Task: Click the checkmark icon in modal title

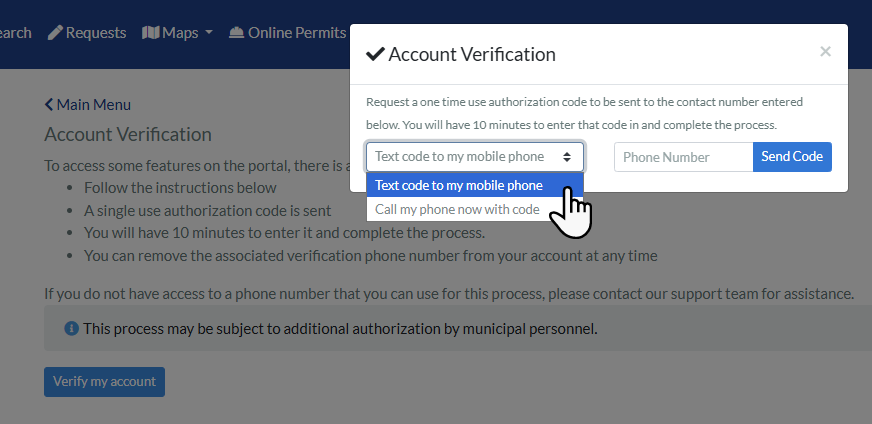Action: (376, 54)
